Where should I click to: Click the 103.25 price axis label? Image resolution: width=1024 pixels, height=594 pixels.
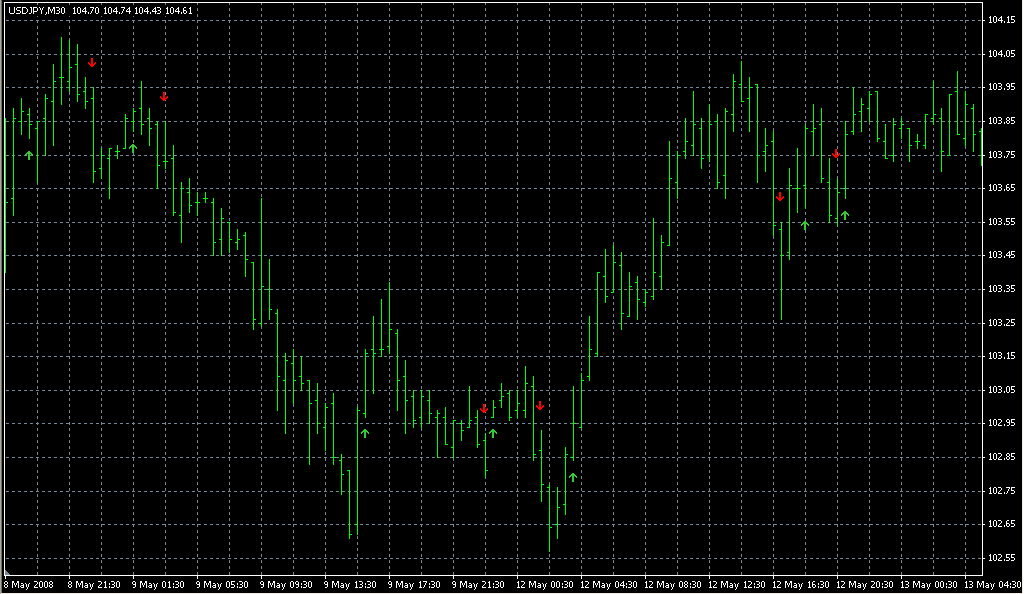coord(1001,322)
